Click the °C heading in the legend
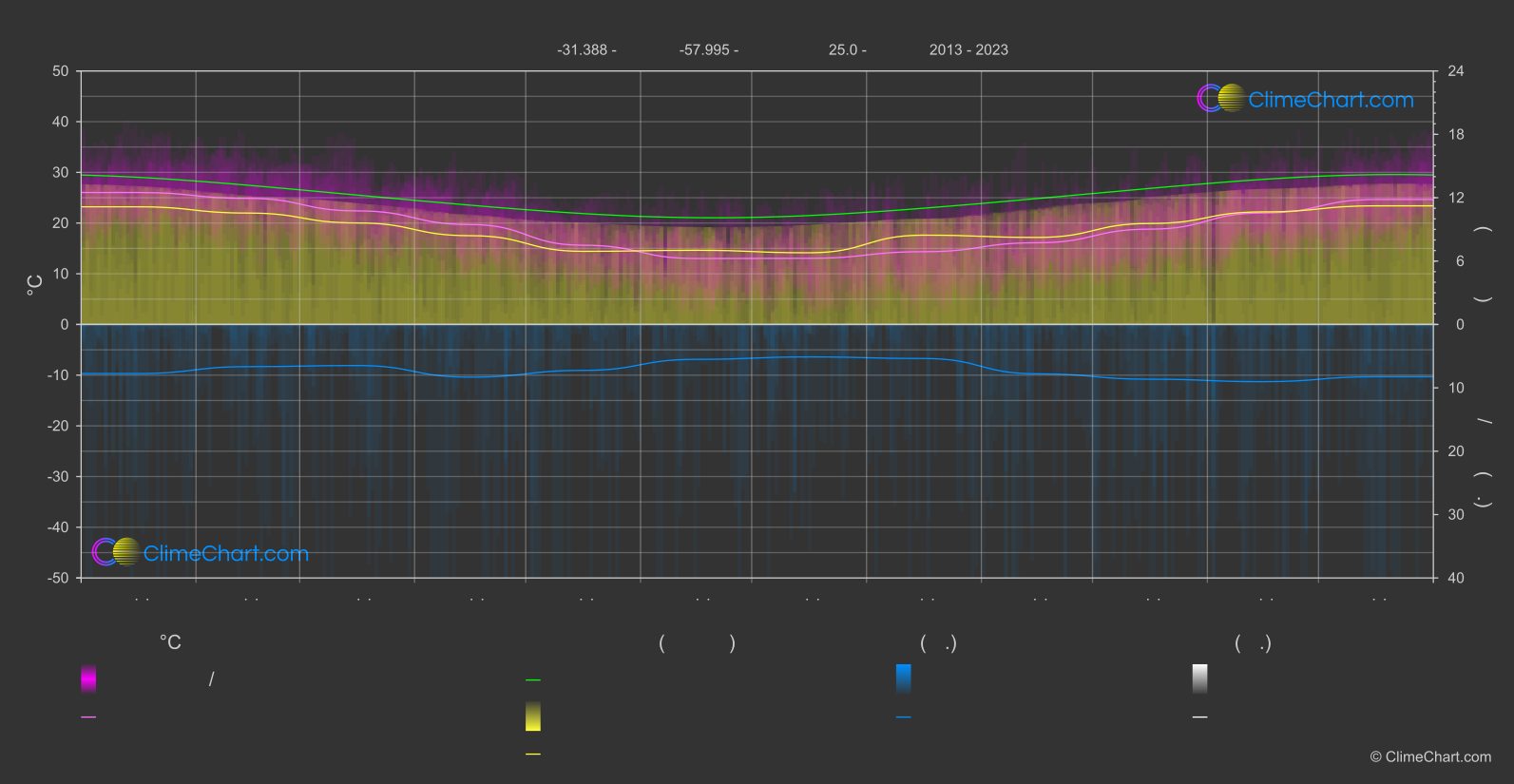 (x=170, y=643)
